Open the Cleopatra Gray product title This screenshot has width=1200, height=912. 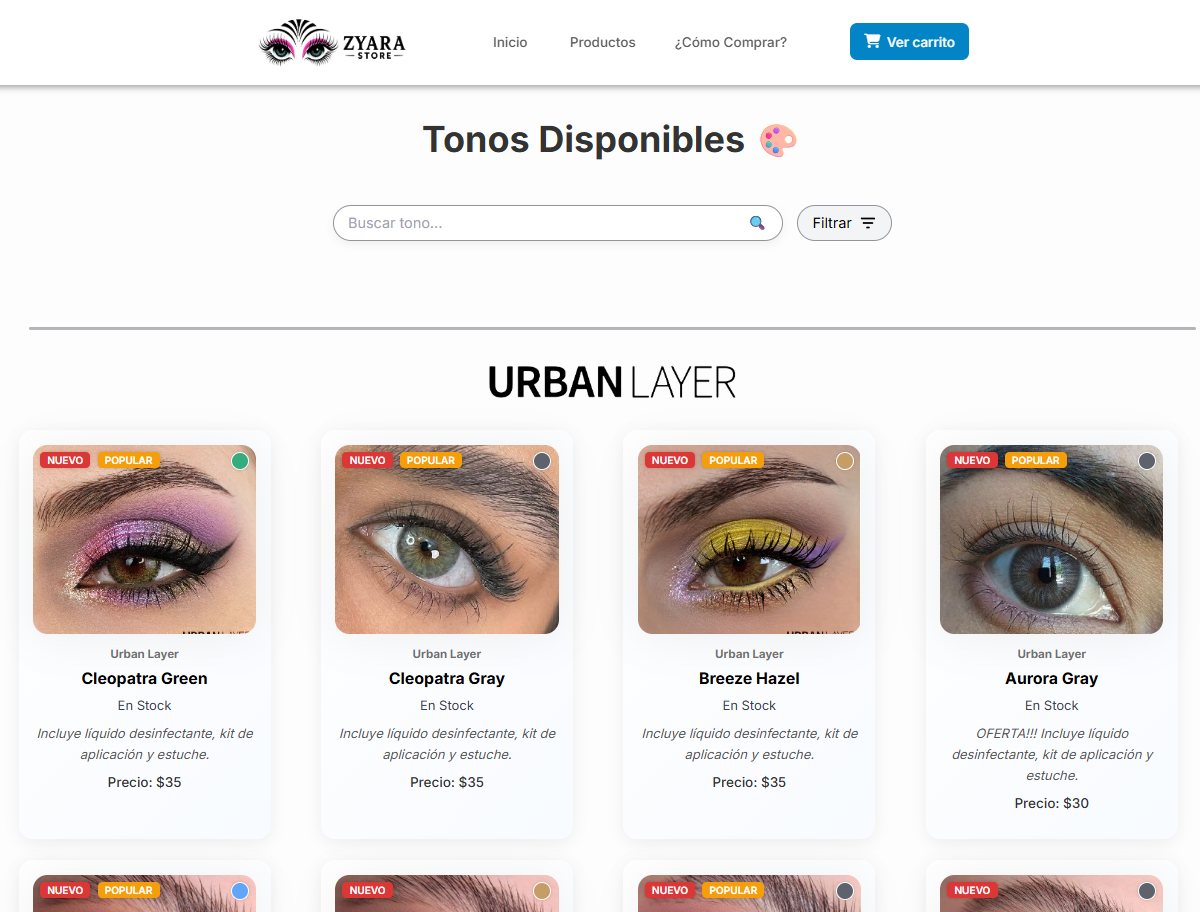pyautogui.click(x=447, y=678)
